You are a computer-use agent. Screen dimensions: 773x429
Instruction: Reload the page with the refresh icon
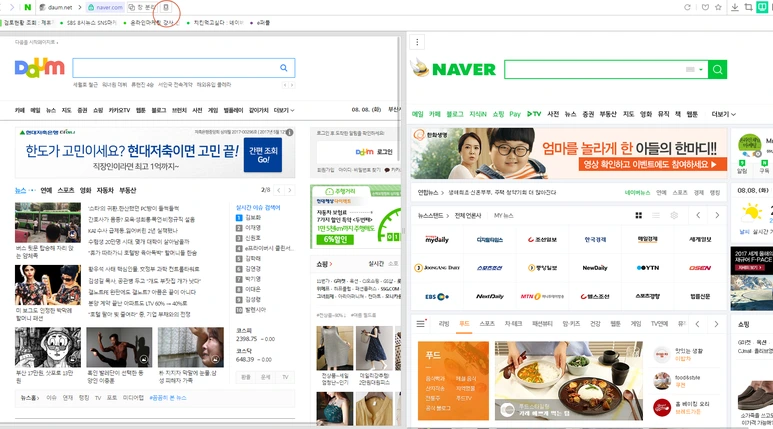coord(687,7)
